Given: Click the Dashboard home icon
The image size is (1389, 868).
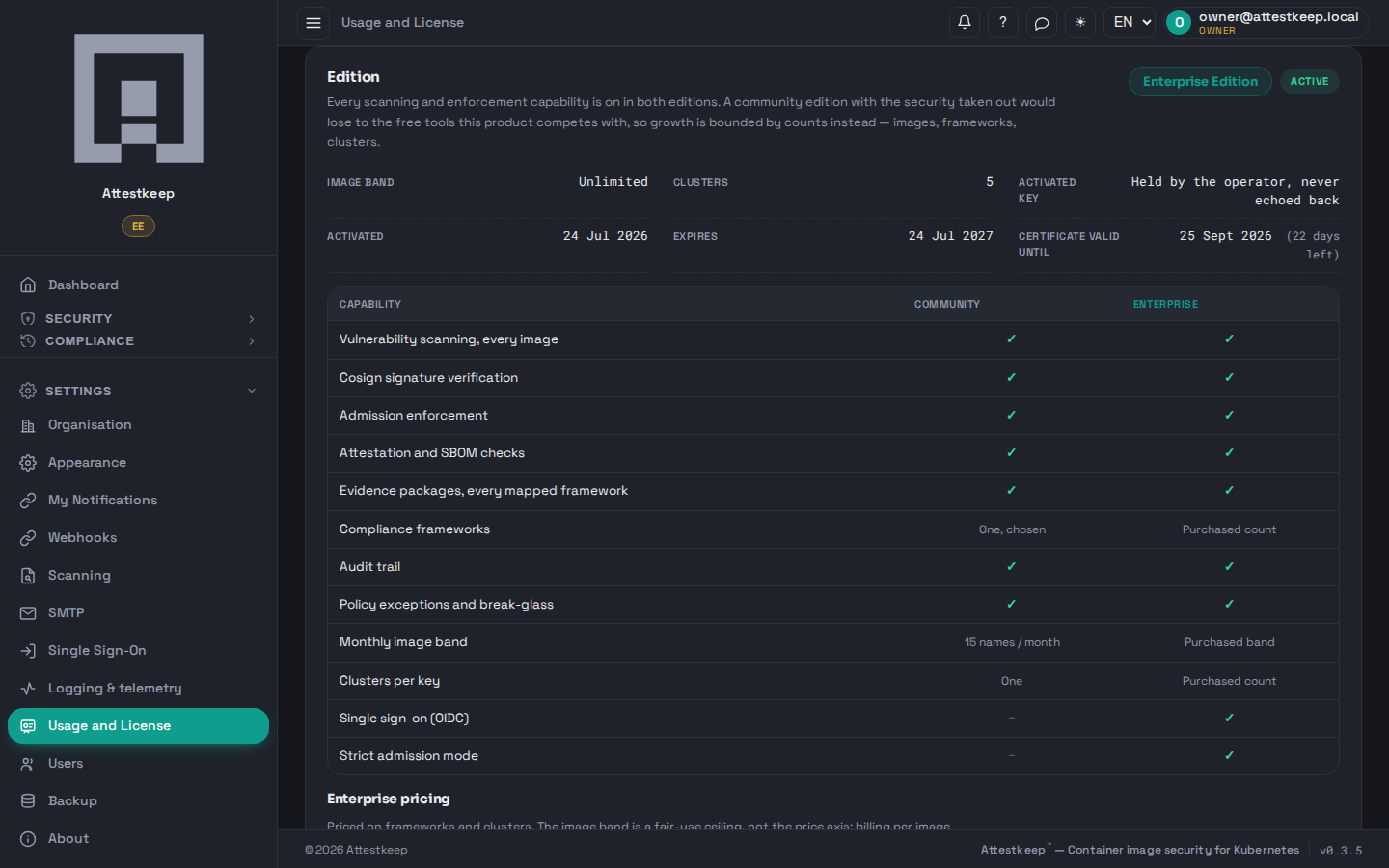Looking at the screenshot, I should 28,285.
